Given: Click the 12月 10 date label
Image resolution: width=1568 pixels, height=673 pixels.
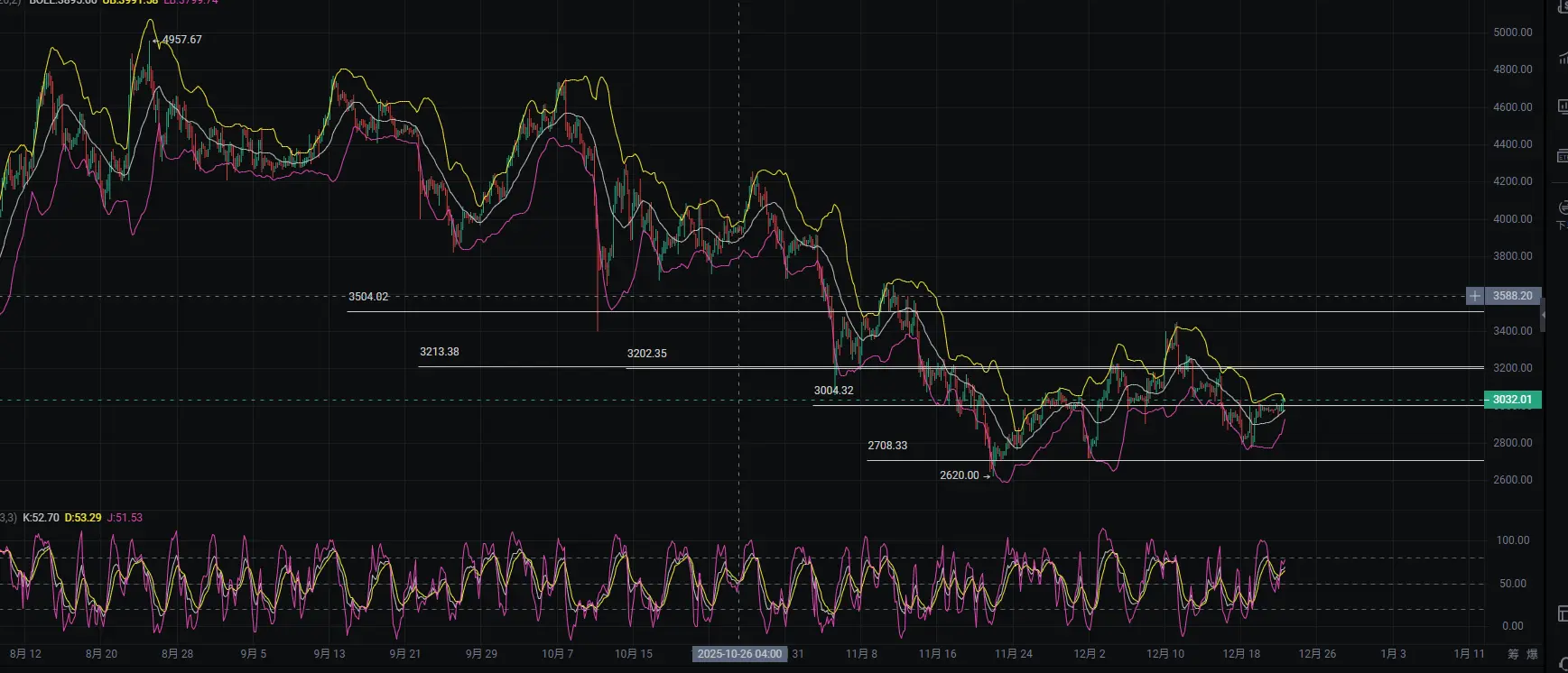Looking at the screenshot, I should pos(1165,654).
